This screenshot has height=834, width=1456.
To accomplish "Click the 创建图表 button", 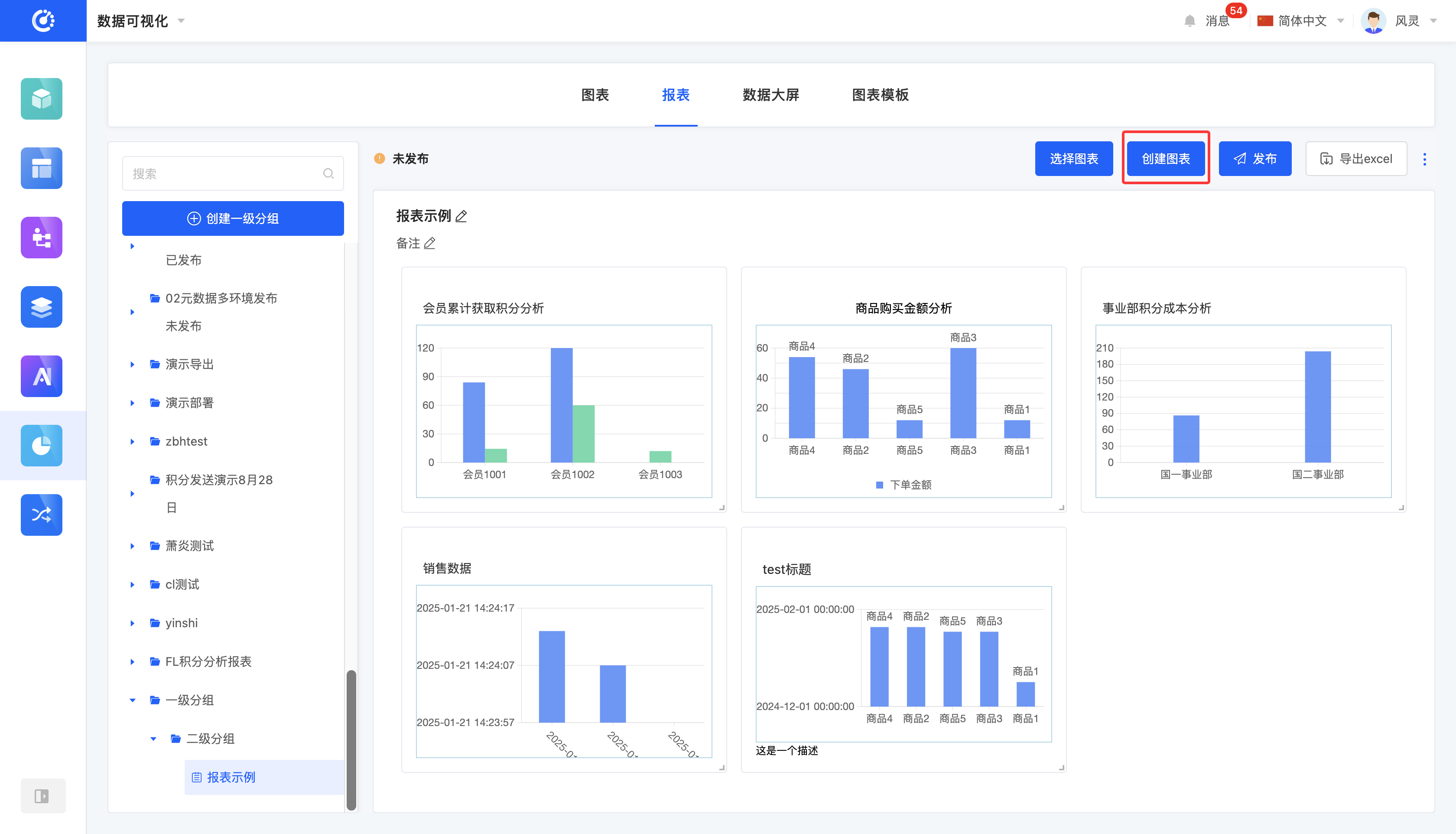I will (x=1165, y=159).
